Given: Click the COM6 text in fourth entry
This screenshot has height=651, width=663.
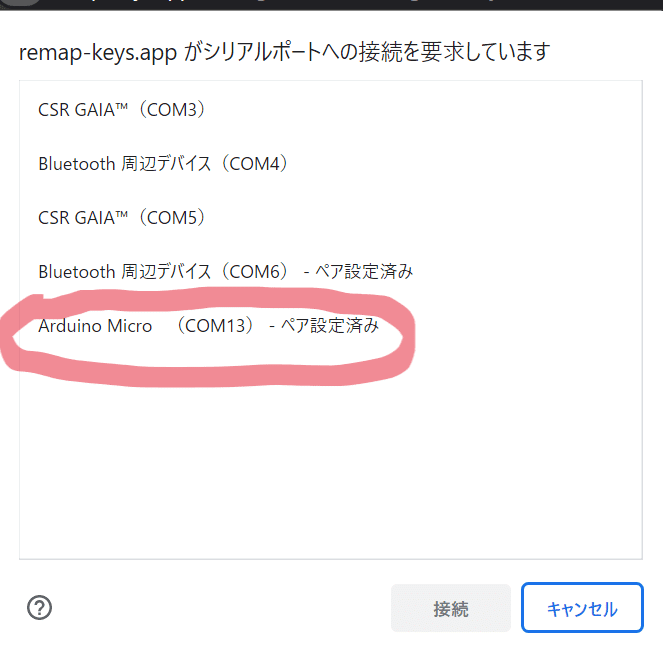Looking at the screenshot, I should click(x=255, y=272).
